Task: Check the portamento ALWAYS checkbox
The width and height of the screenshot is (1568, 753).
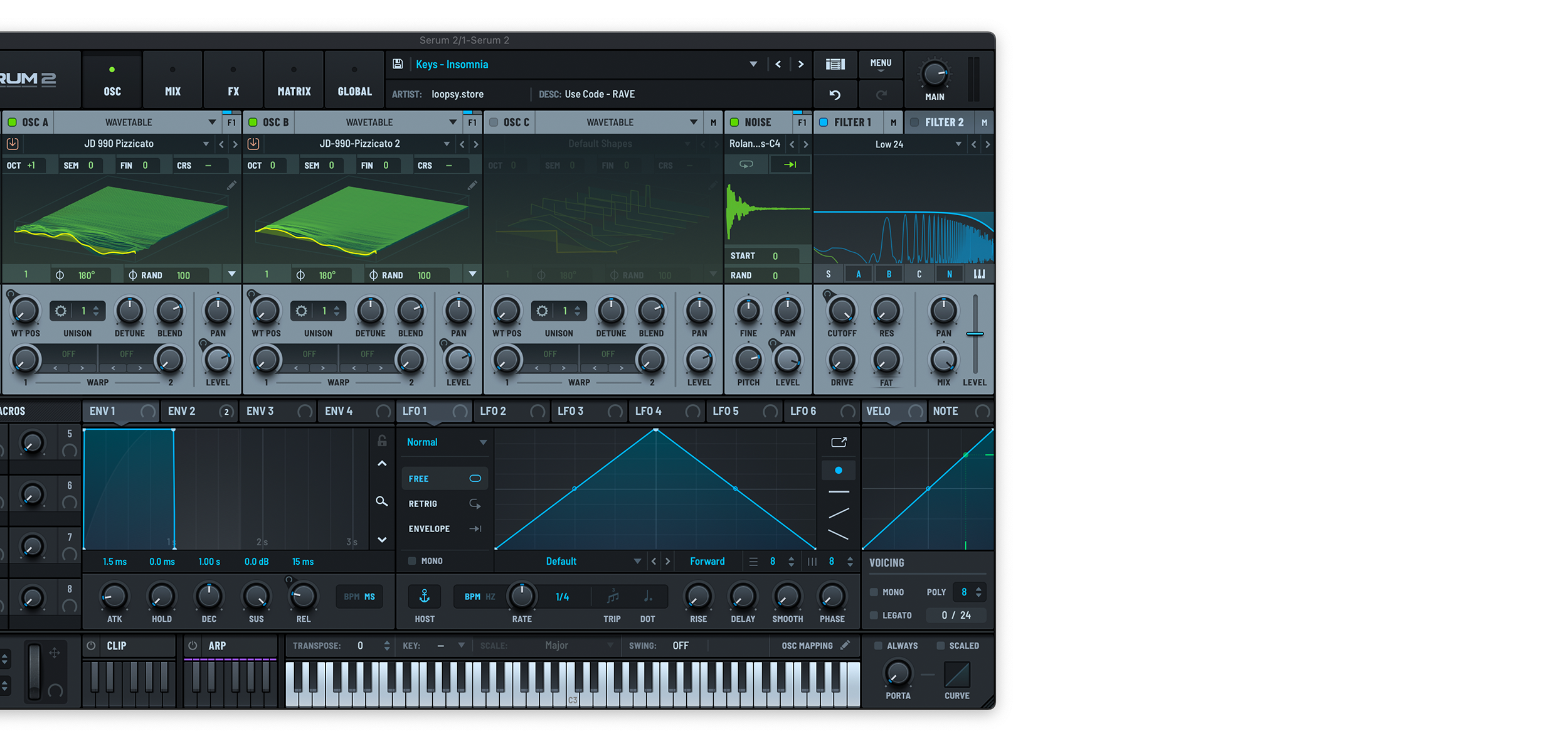Action: 878,646
